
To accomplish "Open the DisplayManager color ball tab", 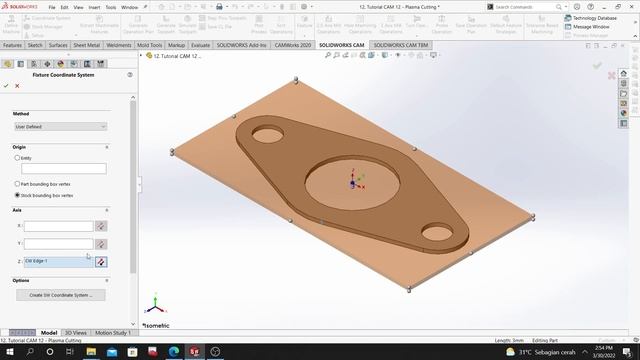I will click(60, 64).
